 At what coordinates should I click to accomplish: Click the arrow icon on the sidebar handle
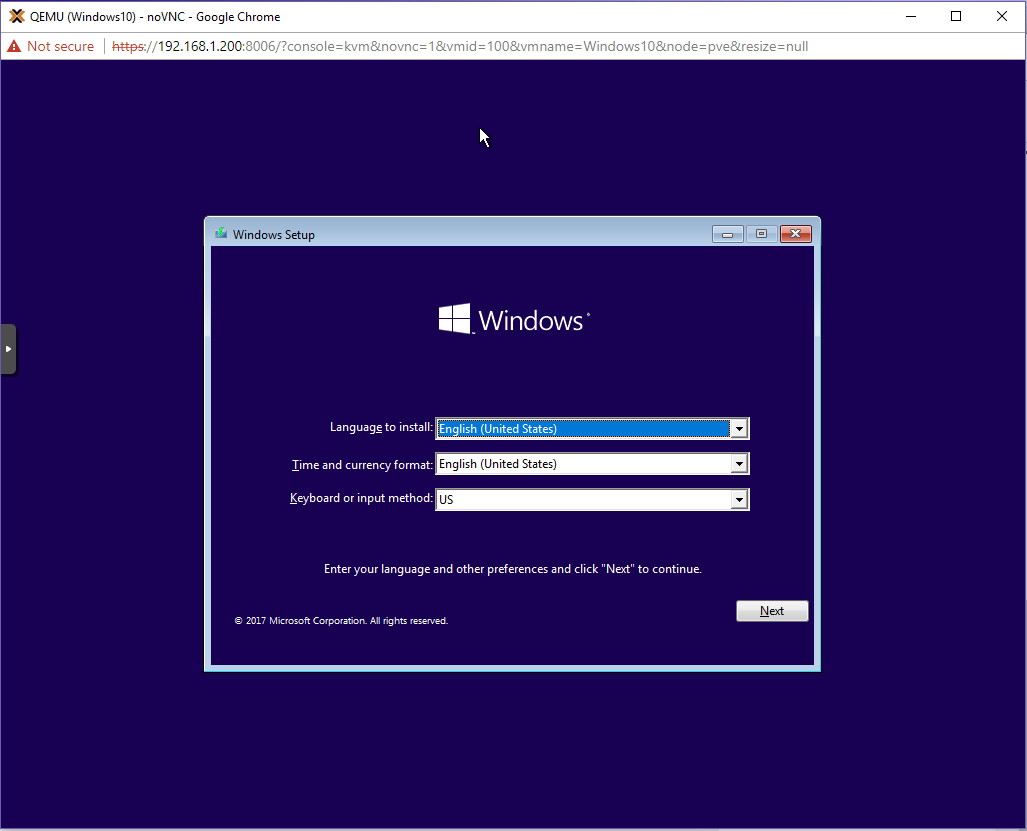click(x=9, y=349)
